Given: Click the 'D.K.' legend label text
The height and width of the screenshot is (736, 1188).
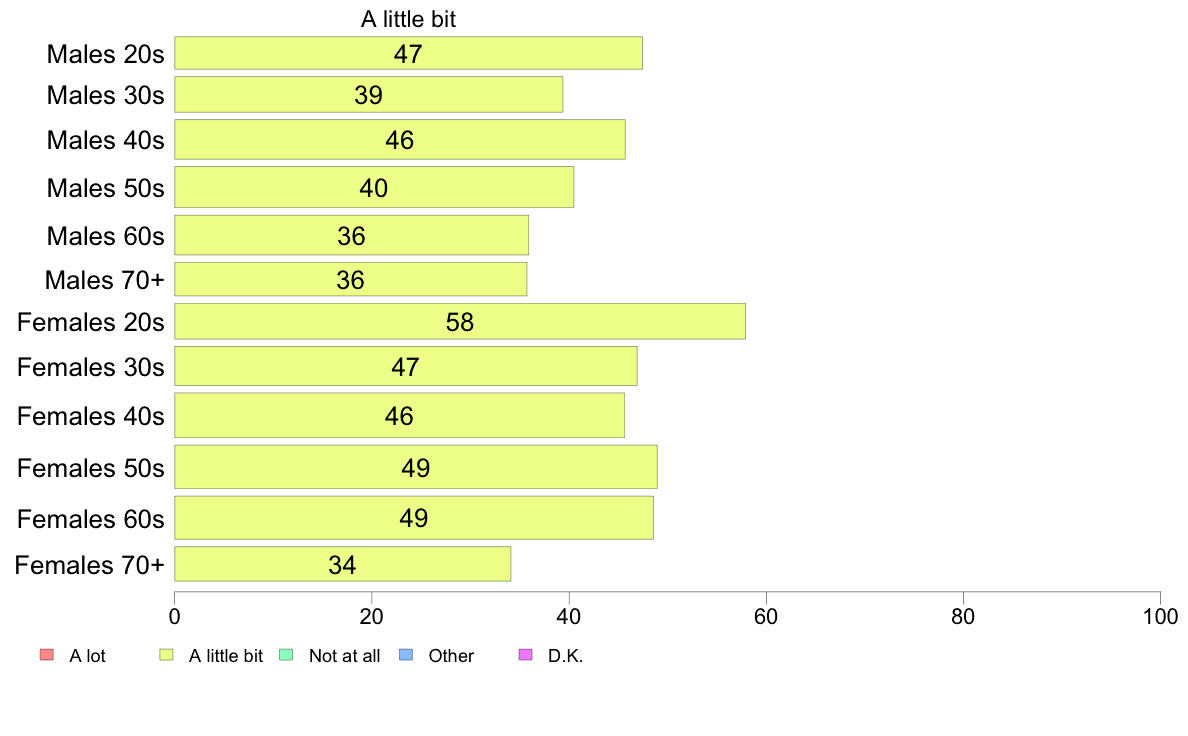Looking at the screenshot, I should [565, 656].
